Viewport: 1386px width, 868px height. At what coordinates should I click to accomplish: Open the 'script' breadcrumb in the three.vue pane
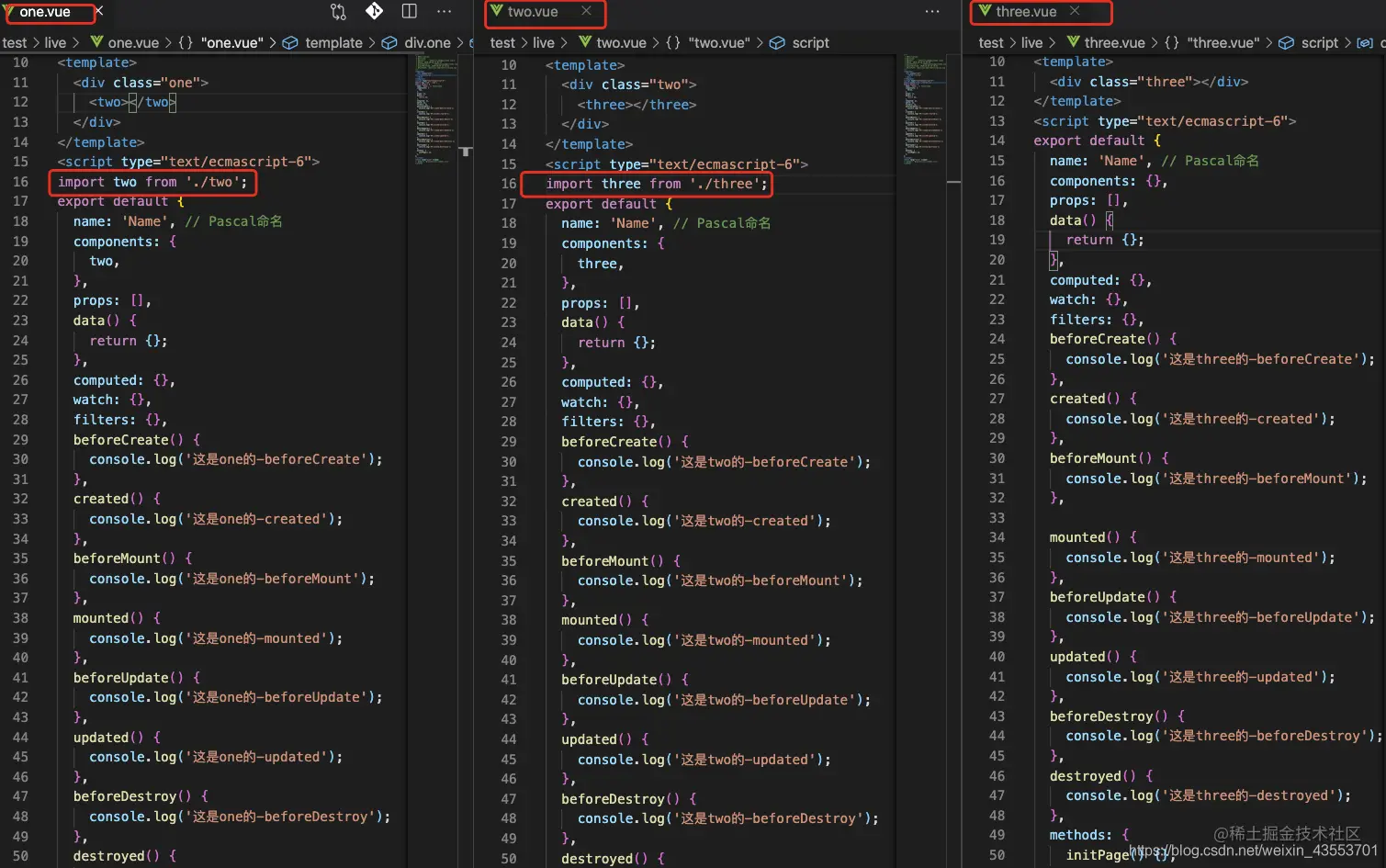1320,43
